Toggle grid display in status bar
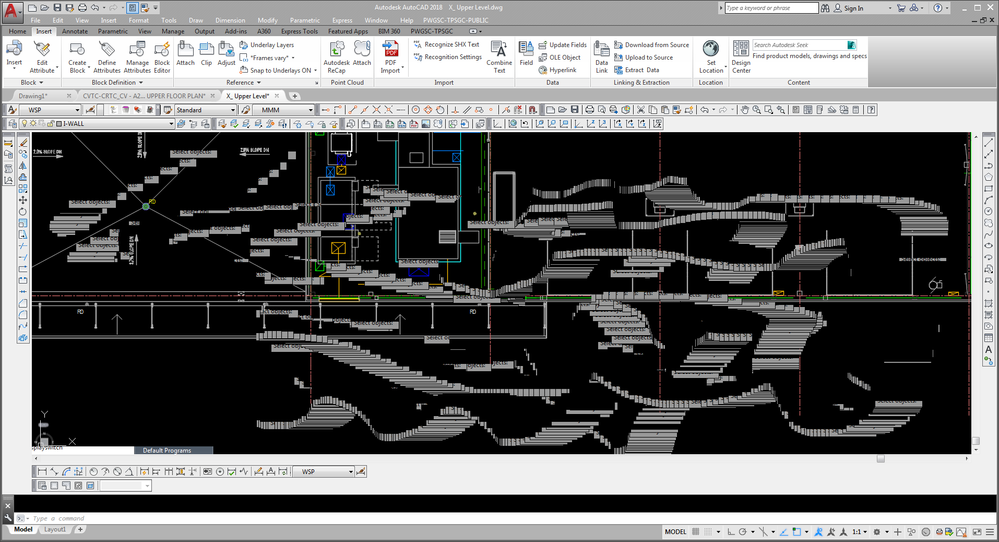The image size is (999, 542). click(x=695, y=532)
